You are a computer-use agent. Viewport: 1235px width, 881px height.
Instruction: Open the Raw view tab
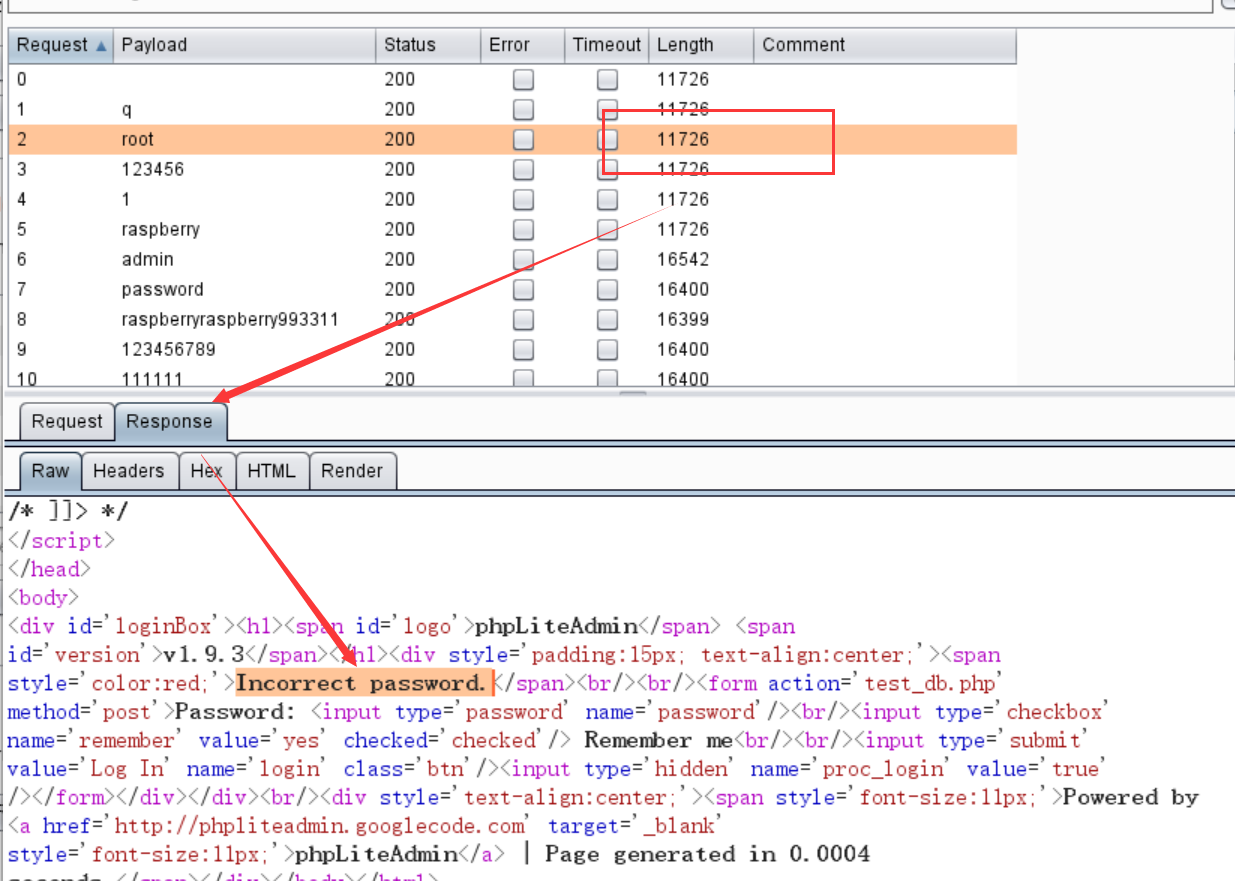(x=51, y=470)
